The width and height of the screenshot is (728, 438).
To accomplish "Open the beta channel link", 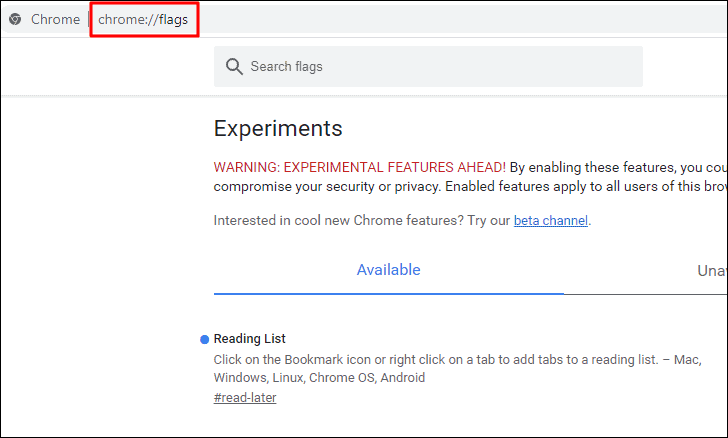I will point(551,220).
